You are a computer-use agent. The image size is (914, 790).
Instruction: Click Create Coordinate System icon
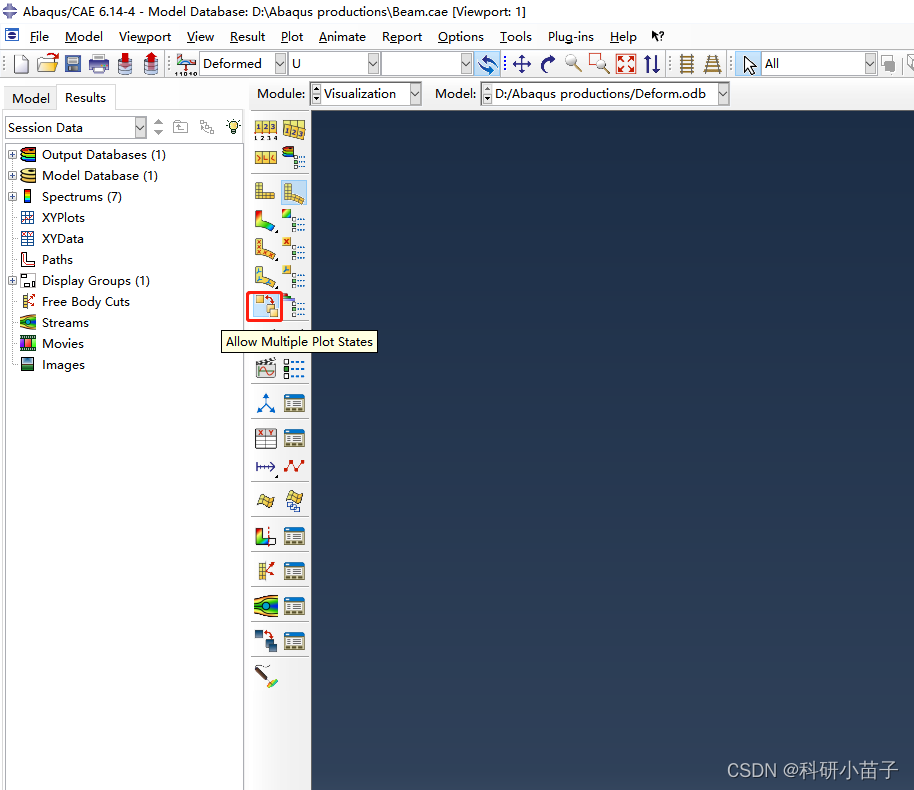(x=266, y=403)
